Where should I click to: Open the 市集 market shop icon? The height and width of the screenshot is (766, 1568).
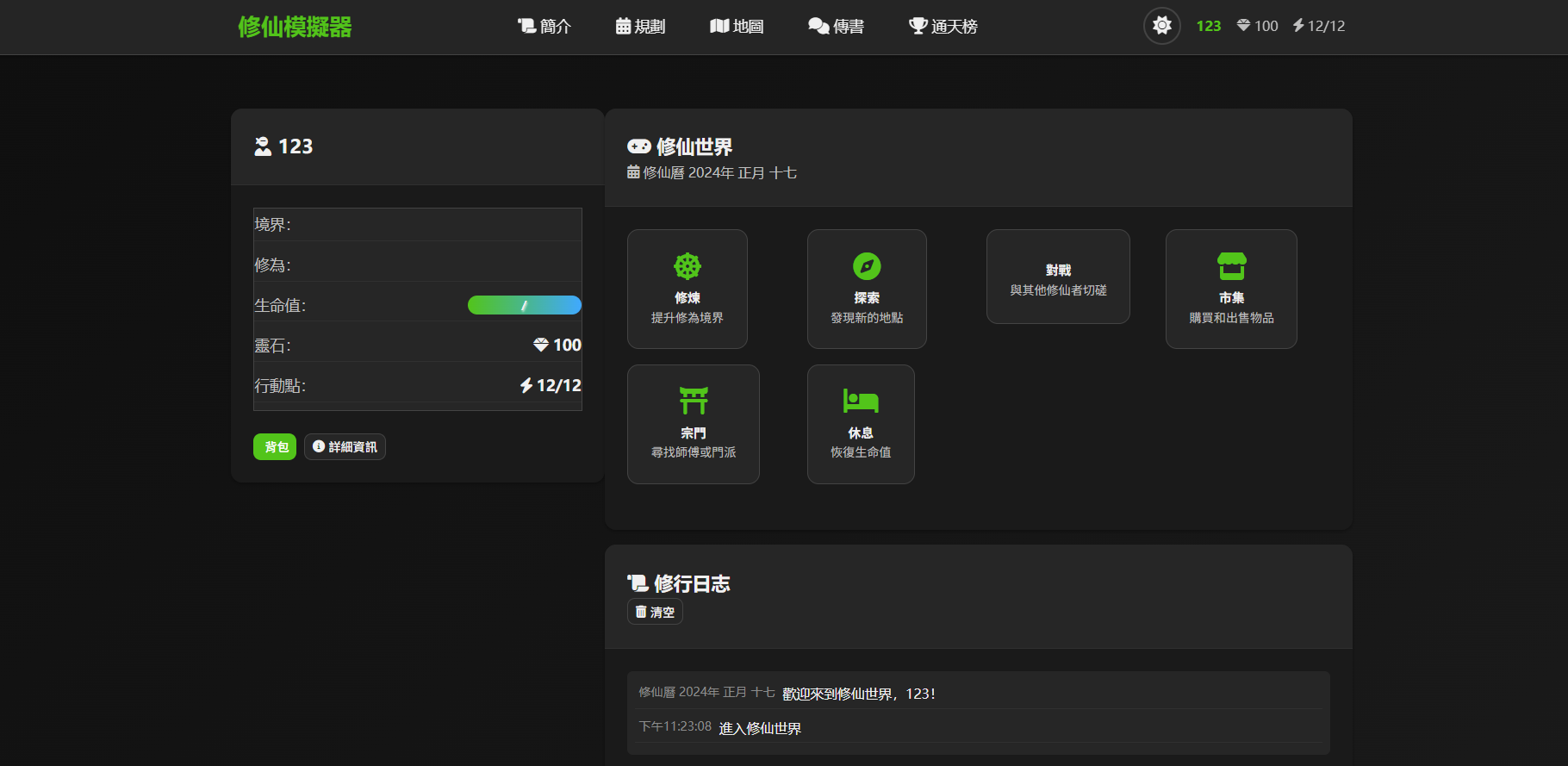pyautogui.click(x=1231, y=266)
